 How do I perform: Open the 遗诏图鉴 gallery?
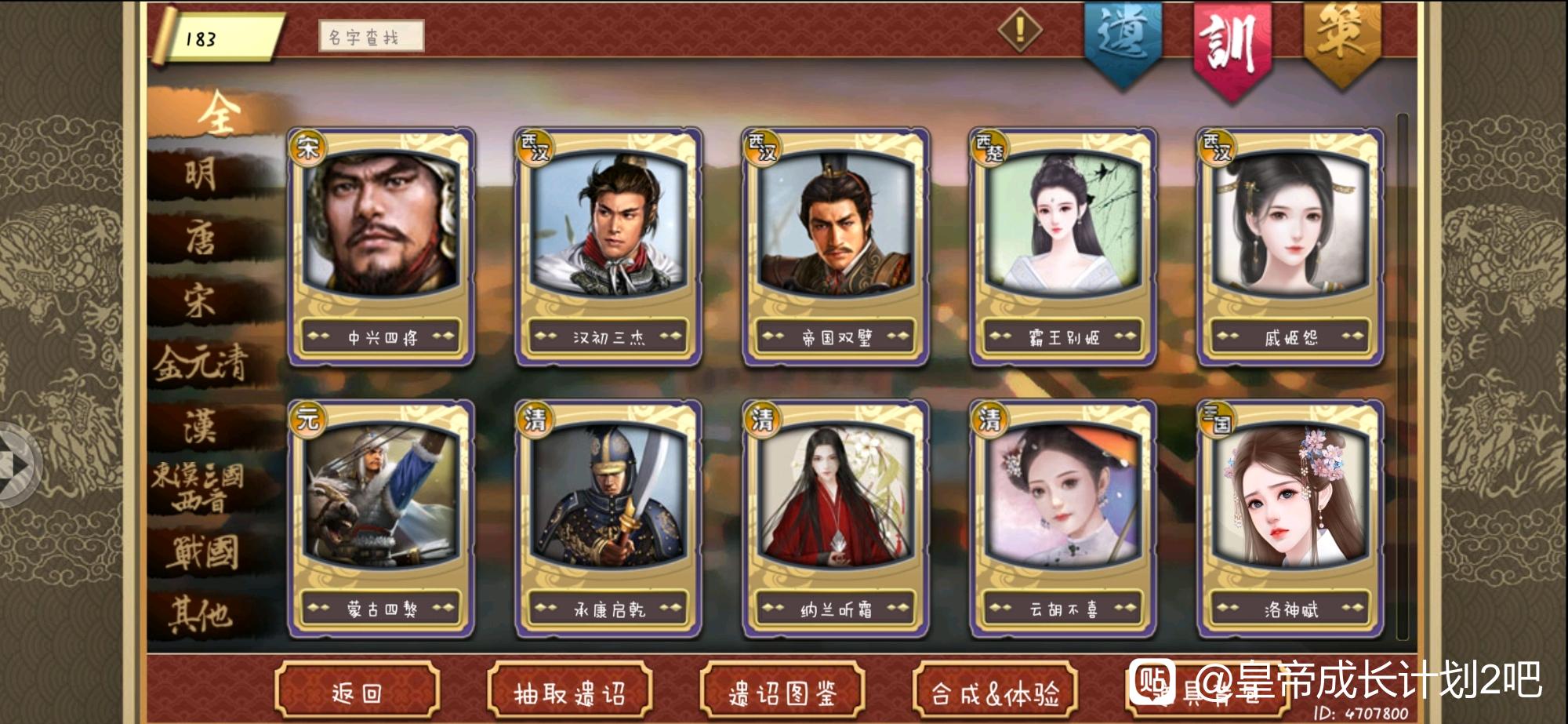click(x=782, y=693)
